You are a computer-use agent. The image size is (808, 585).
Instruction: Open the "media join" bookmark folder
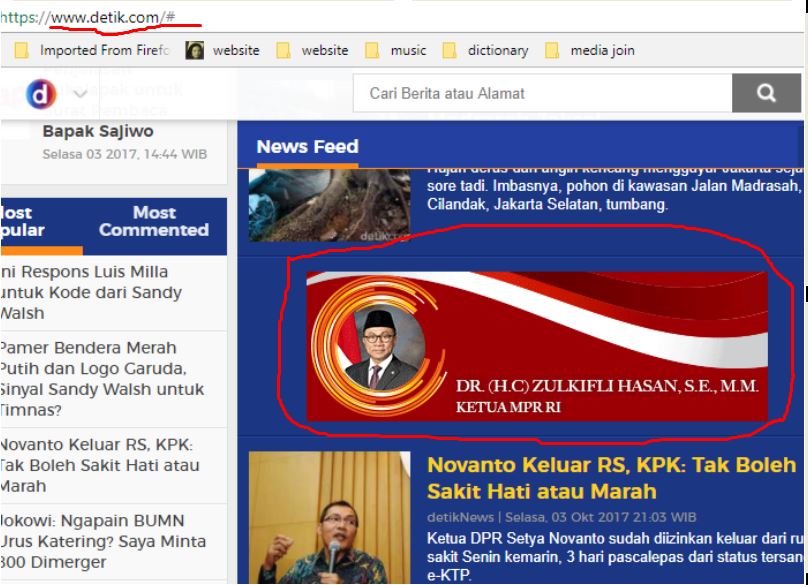590,51
